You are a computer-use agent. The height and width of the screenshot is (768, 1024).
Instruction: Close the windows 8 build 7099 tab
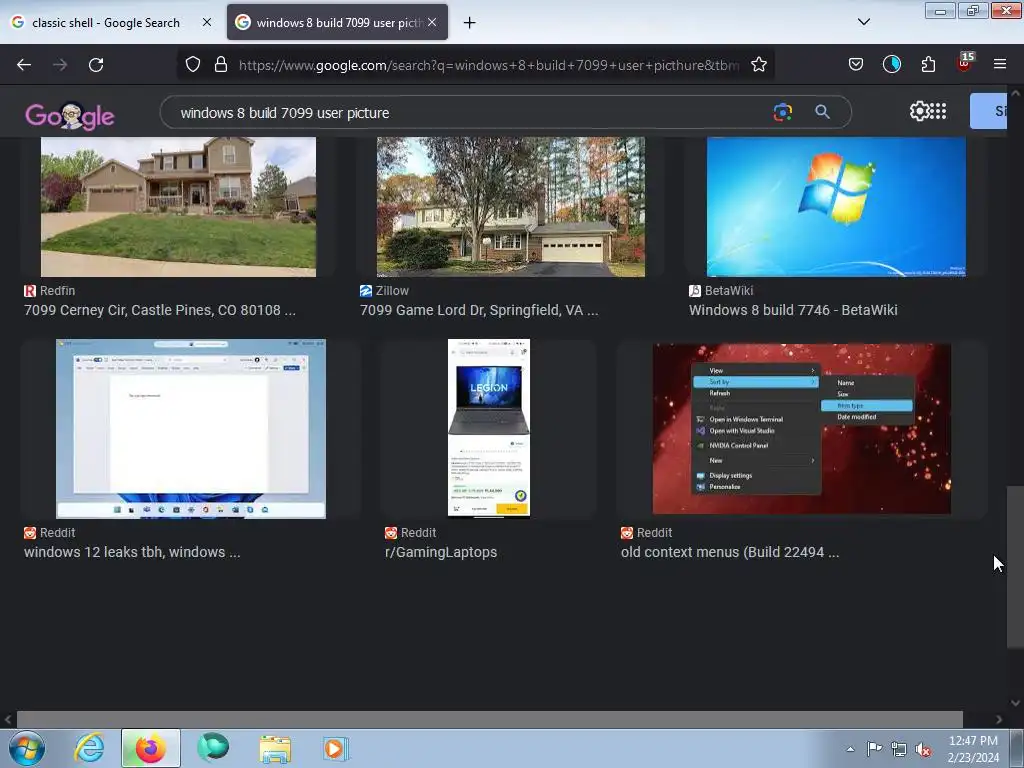tap(432, 22)
